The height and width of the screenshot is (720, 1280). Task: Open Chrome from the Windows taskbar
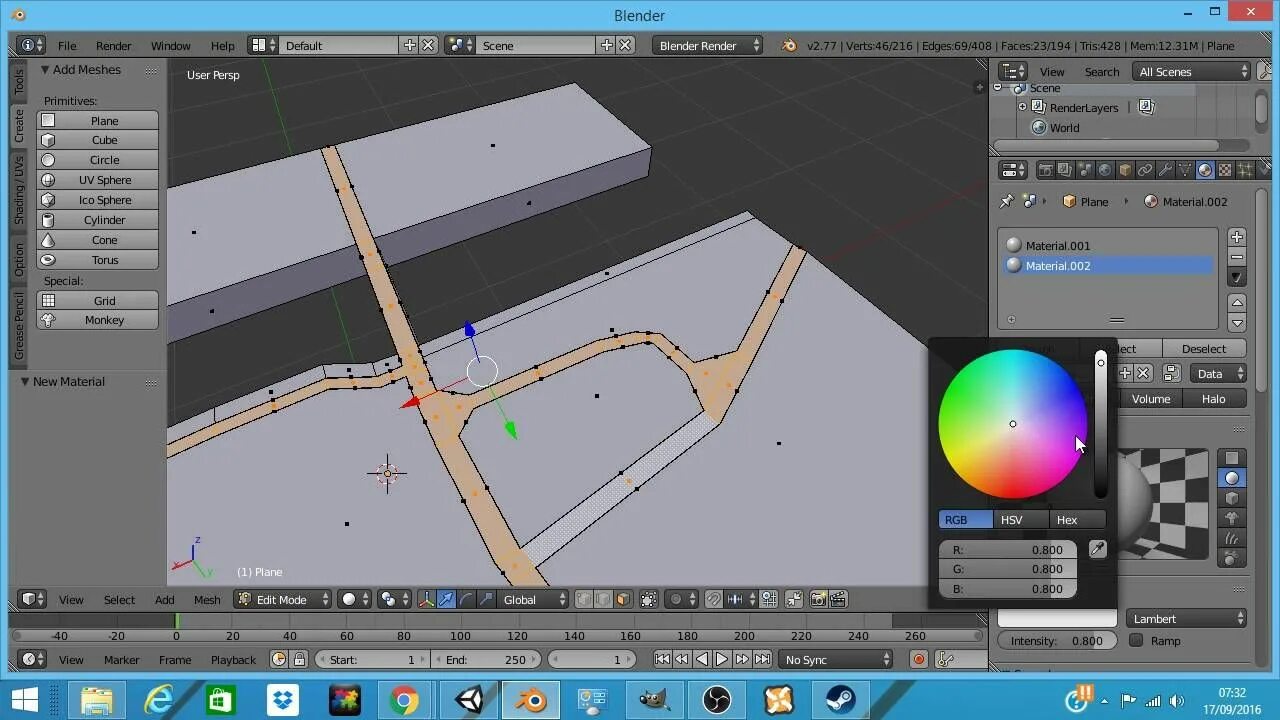[404, 701]
